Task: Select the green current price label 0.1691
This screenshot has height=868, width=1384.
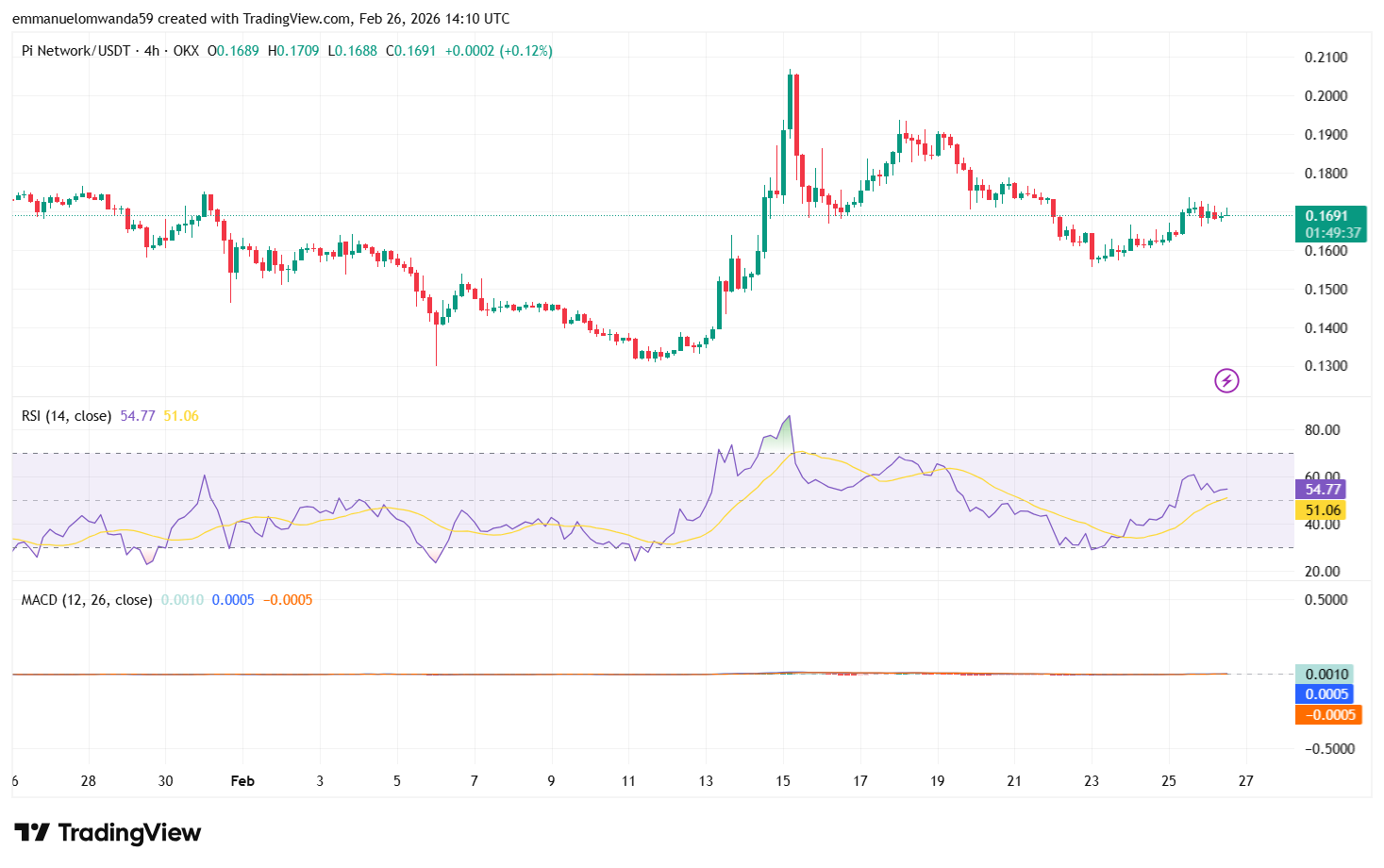Action: (1330, 215)
